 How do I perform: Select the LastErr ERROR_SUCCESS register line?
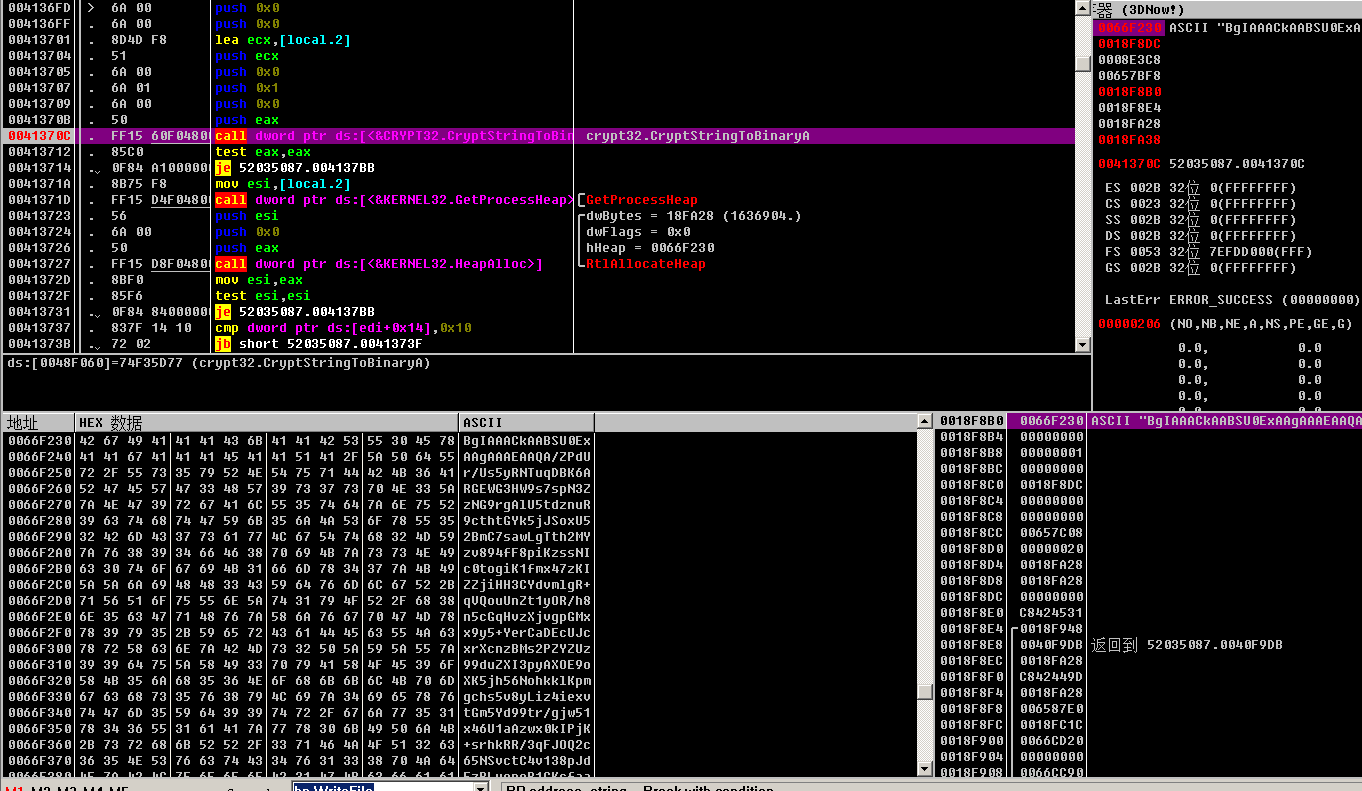pos(1231,300)
